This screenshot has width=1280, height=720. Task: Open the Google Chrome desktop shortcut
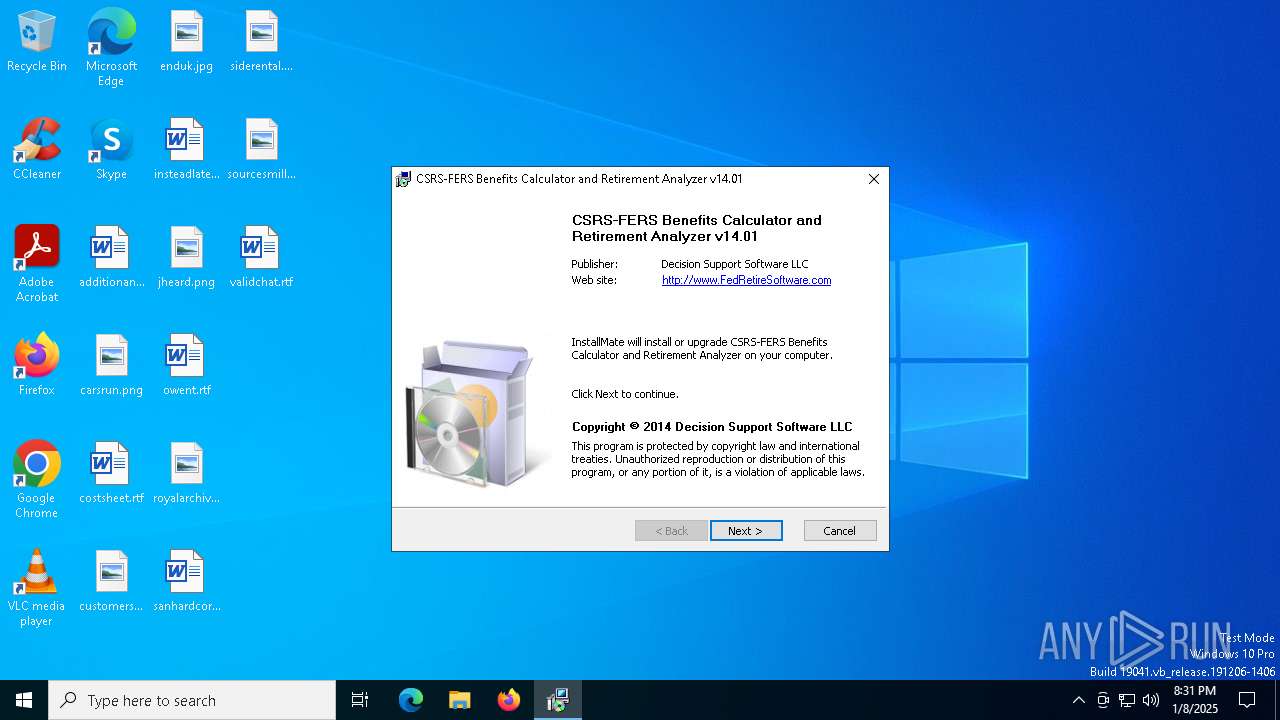pos(37,480)
